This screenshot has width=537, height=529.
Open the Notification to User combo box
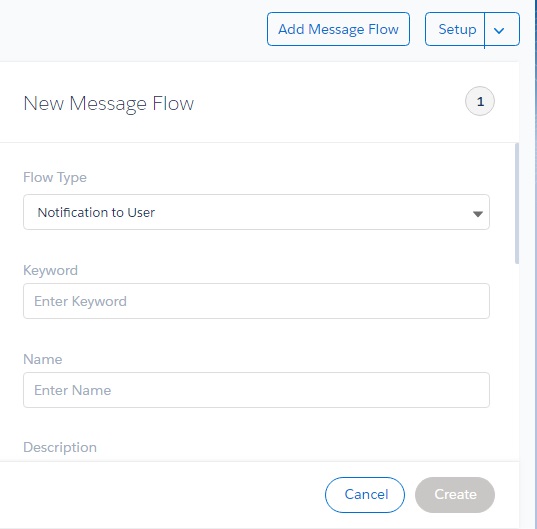coord(256,212)
